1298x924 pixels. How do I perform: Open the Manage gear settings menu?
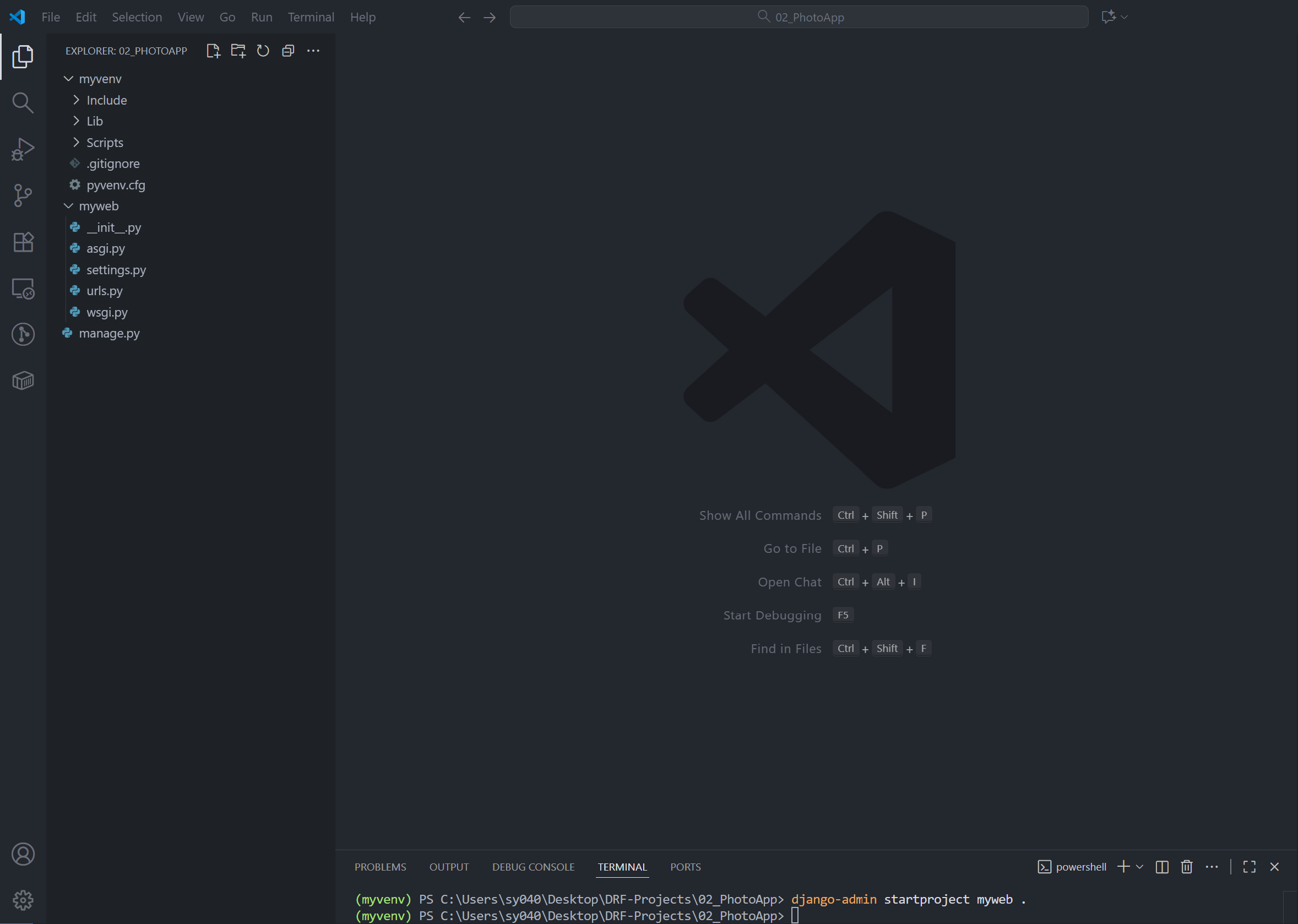point(23,900)
